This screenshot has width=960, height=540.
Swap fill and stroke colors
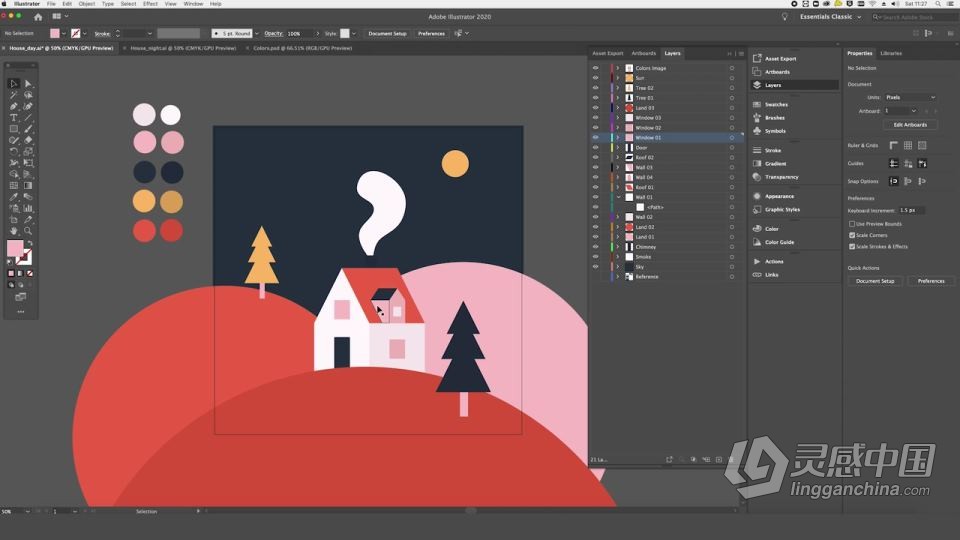[x=30, y=243]
